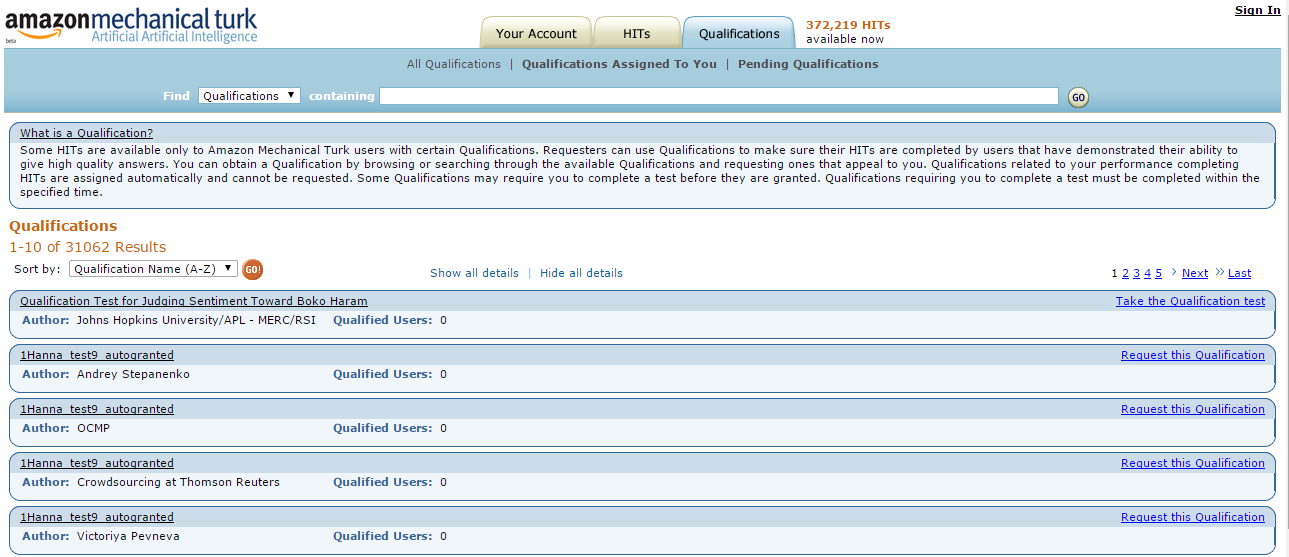Go to results page 4
This screenshot has height=557, width=1289.
pyautogui.click(x=1148, y=273)
